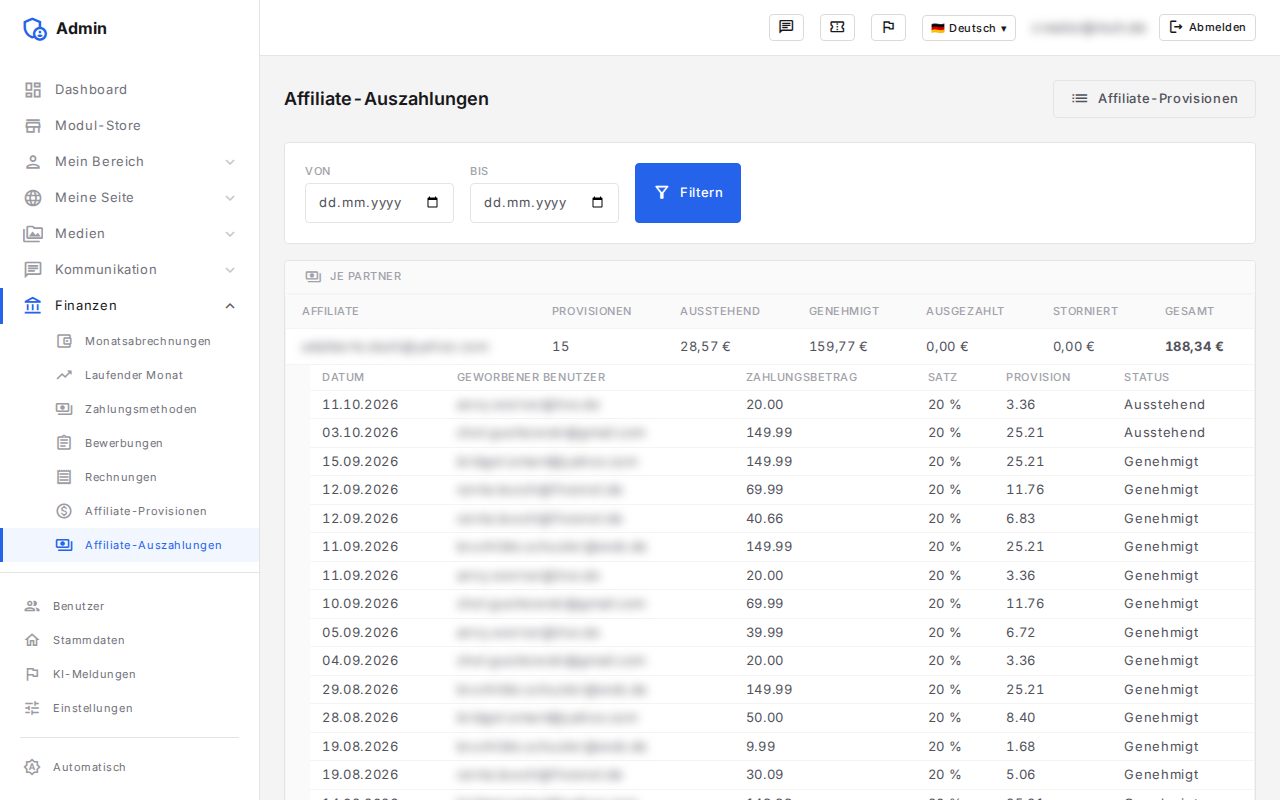Click the Genehmigt value 159,77 €
The image size is (1280, 800).
(x=838, y=347)
